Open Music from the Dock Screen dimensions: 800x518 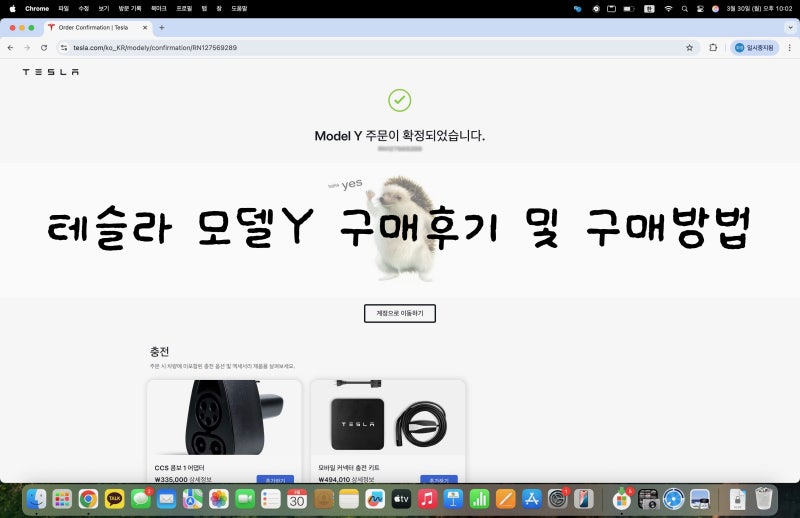[427, 499]
